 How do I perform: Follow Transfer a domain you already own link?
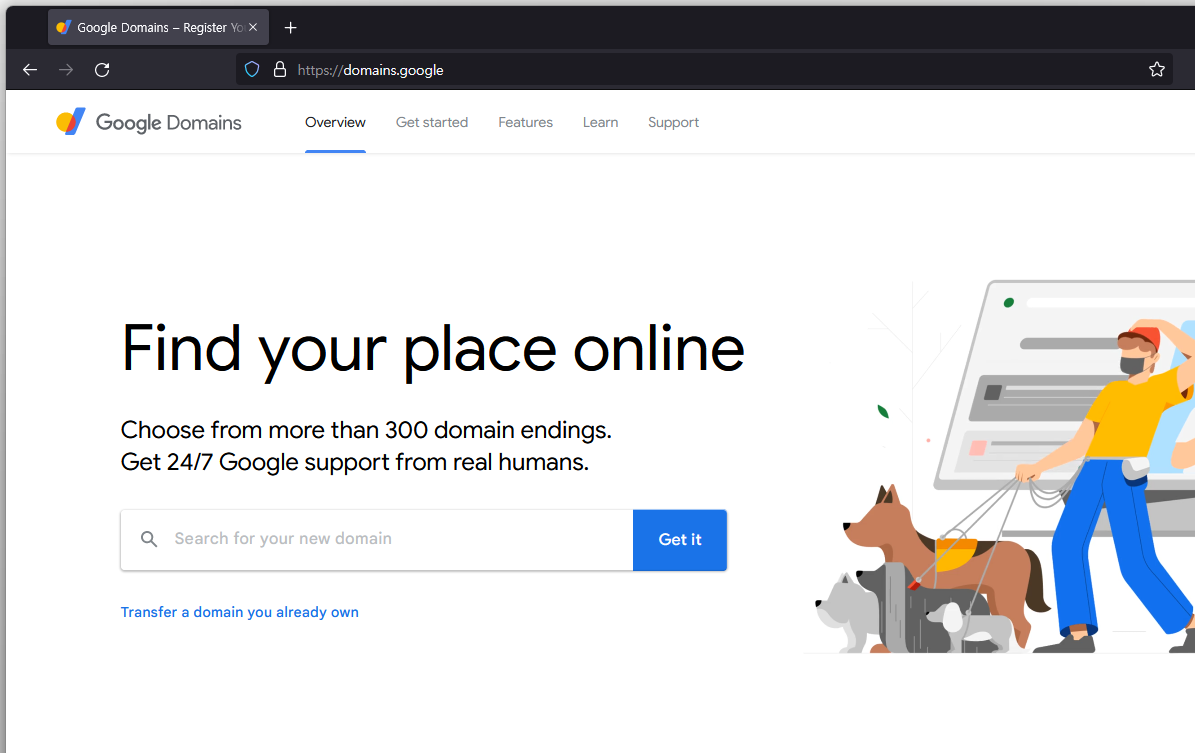tap(239, 613)
